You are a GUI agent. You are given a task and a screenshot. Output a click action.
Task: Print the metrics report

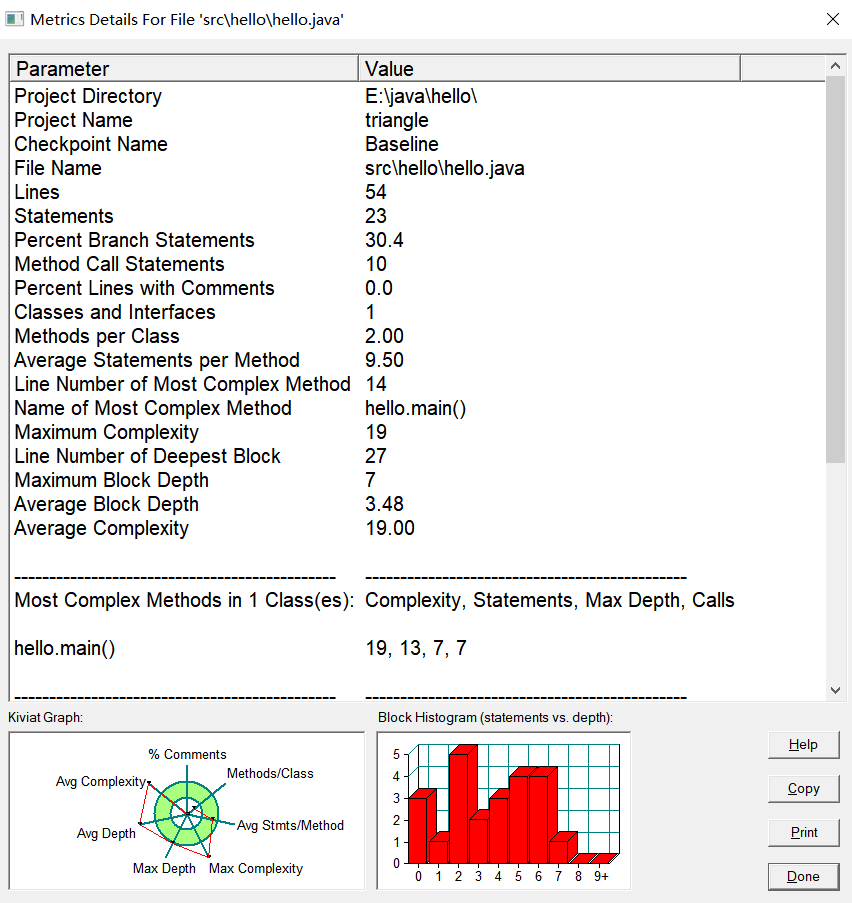(x=803, y=832)
